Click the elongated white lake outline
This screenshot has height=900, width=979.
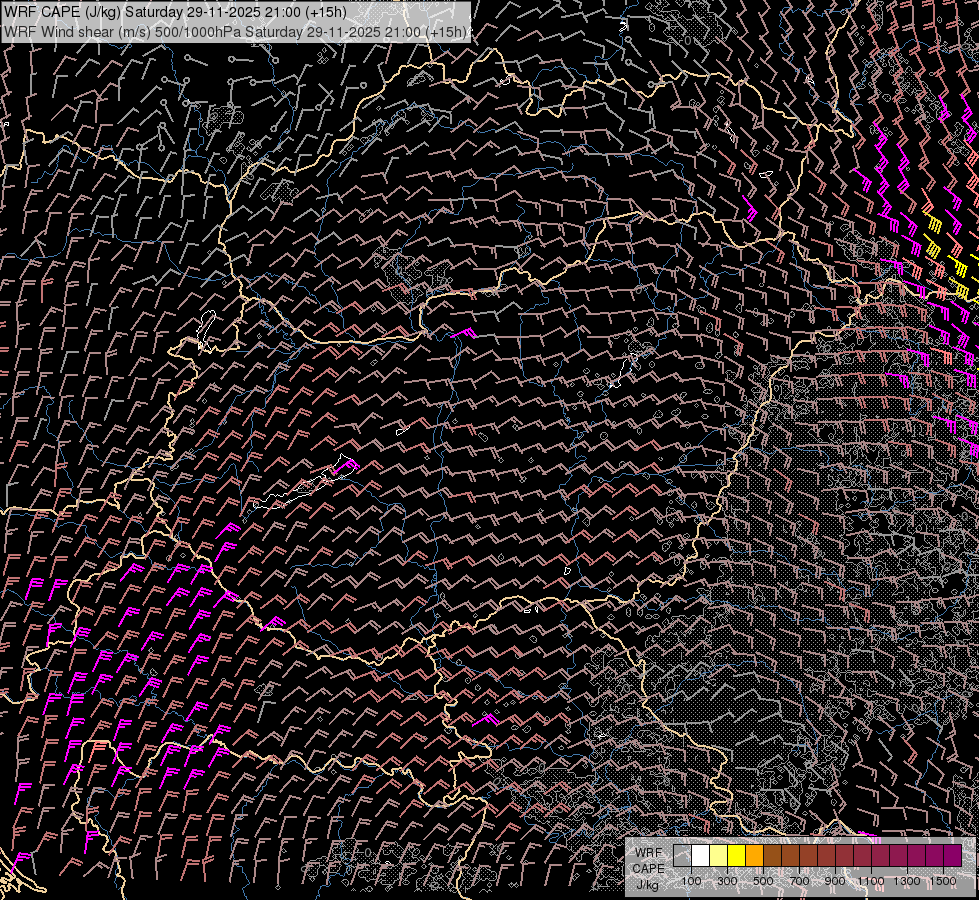pyautogui.click(x=300, y=490)
